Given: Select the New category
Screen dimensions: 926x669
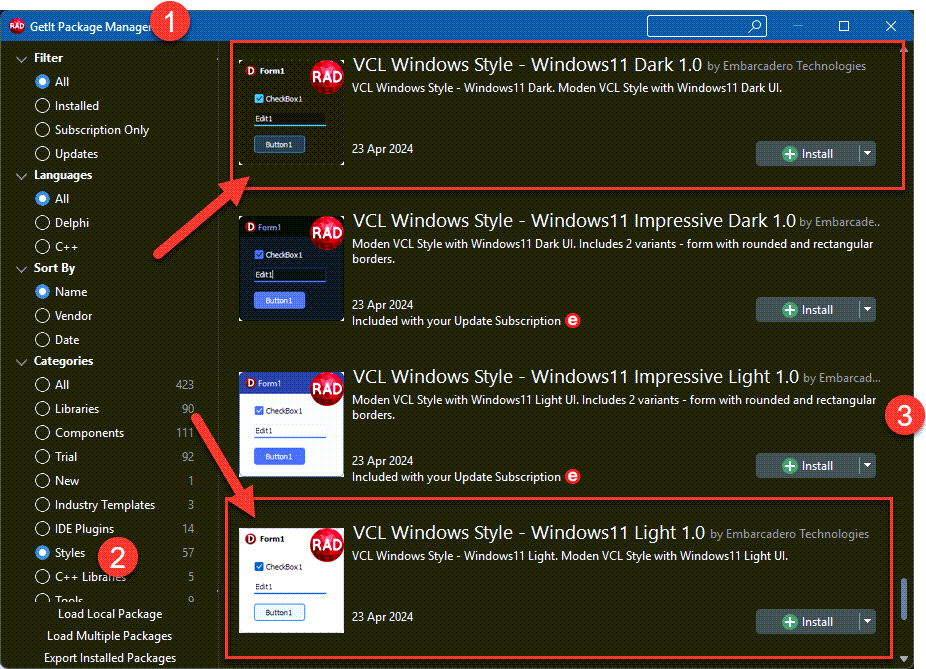Looking at the screenshot, I should 42,481.
